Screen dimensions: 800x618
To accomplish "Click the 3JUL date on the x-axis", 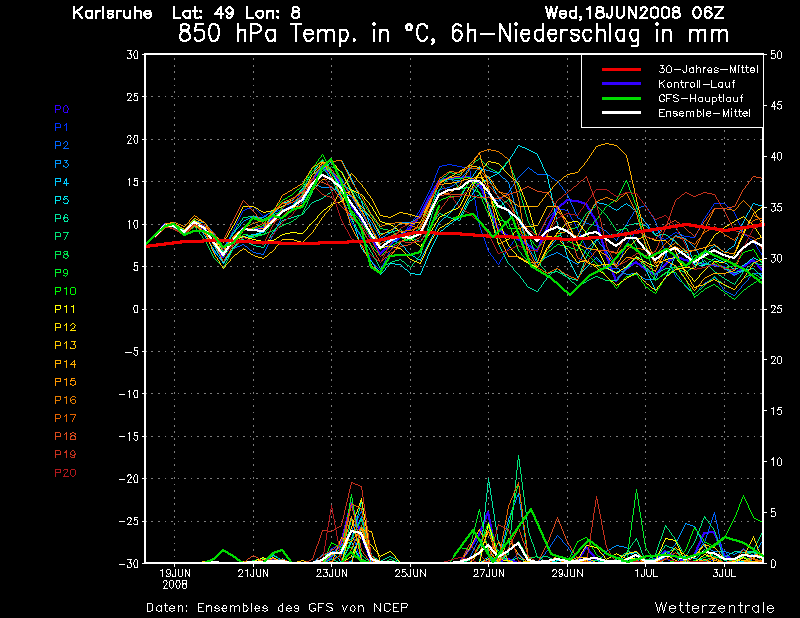I will (724, 573).
